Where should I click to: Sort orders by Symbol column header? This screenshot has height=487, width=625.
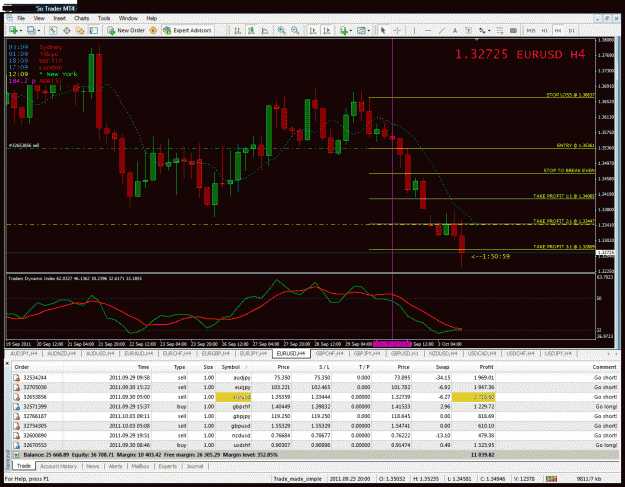[230, 367]
